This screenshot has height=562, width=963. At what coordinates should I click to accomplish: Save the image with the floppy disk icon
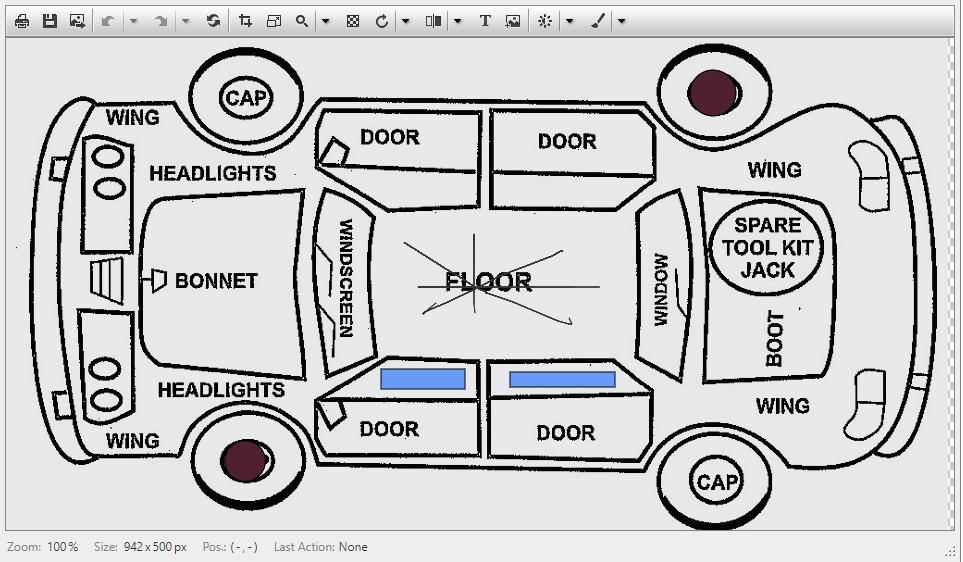pos(49,21)
